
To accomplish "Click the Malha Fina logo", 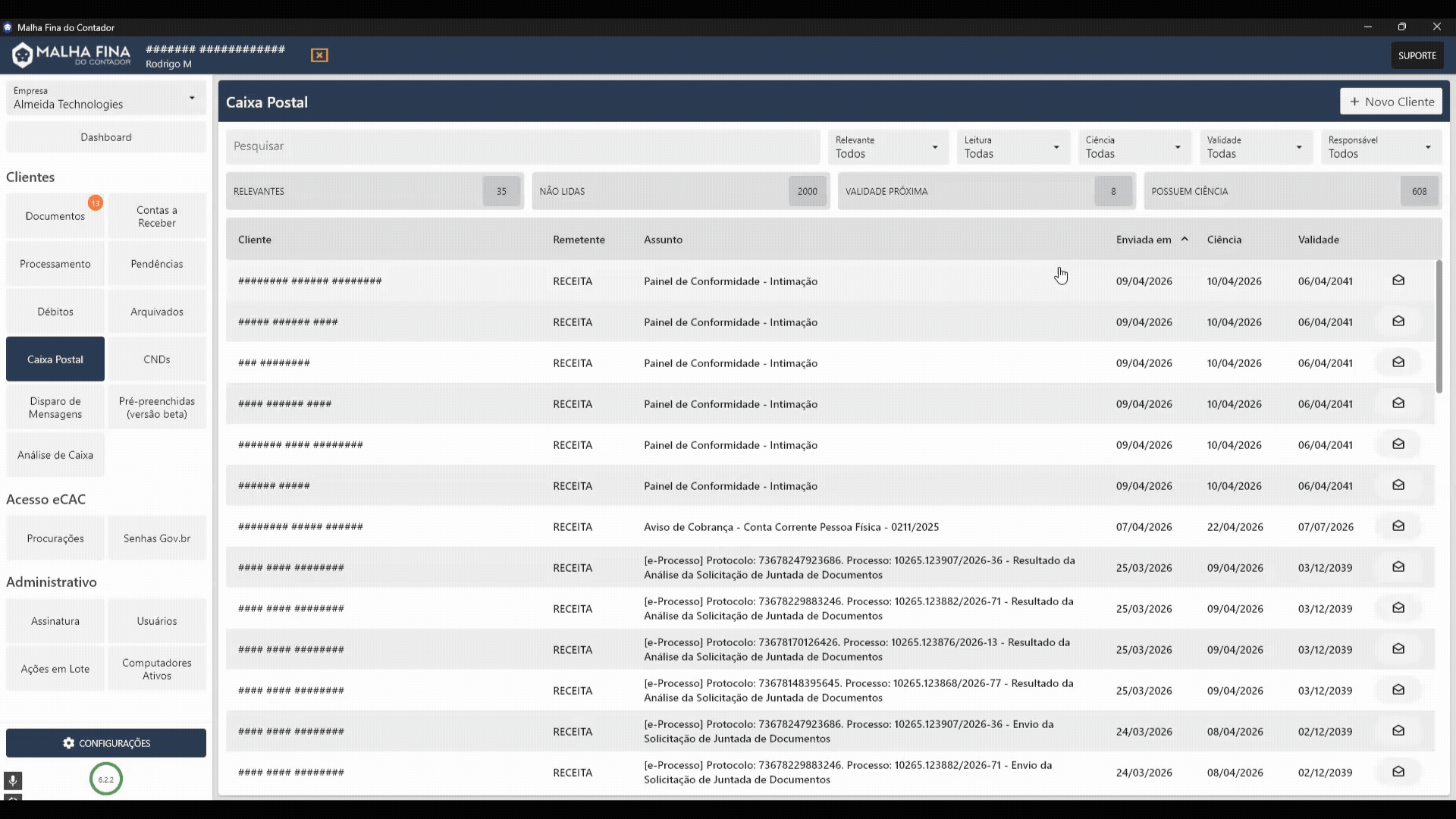I will click(71, 55).
